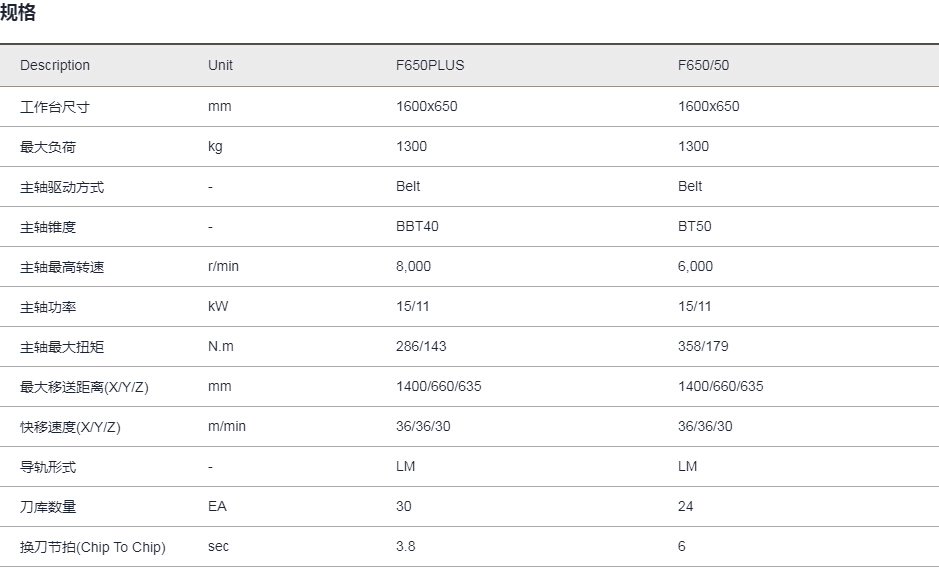Select the 刀库数量 value 30
This screenshot has height=571, width=939.
pyautogui.click(x=404, y=506)
